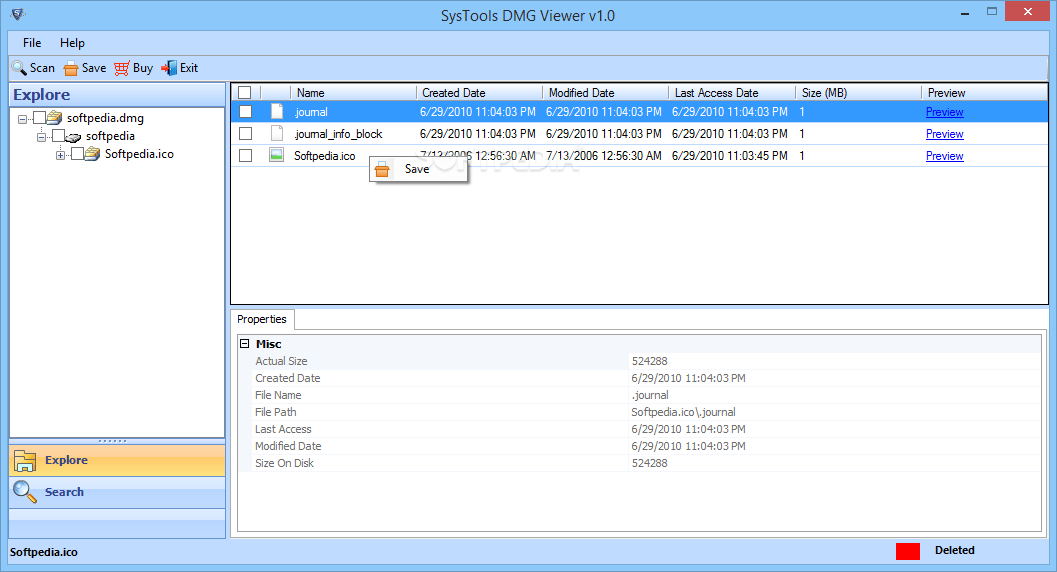Viewport: 1057px width, 572px height.
Task: Collapse the softpedia volume tree node
Action: click(x=41, y=137)
